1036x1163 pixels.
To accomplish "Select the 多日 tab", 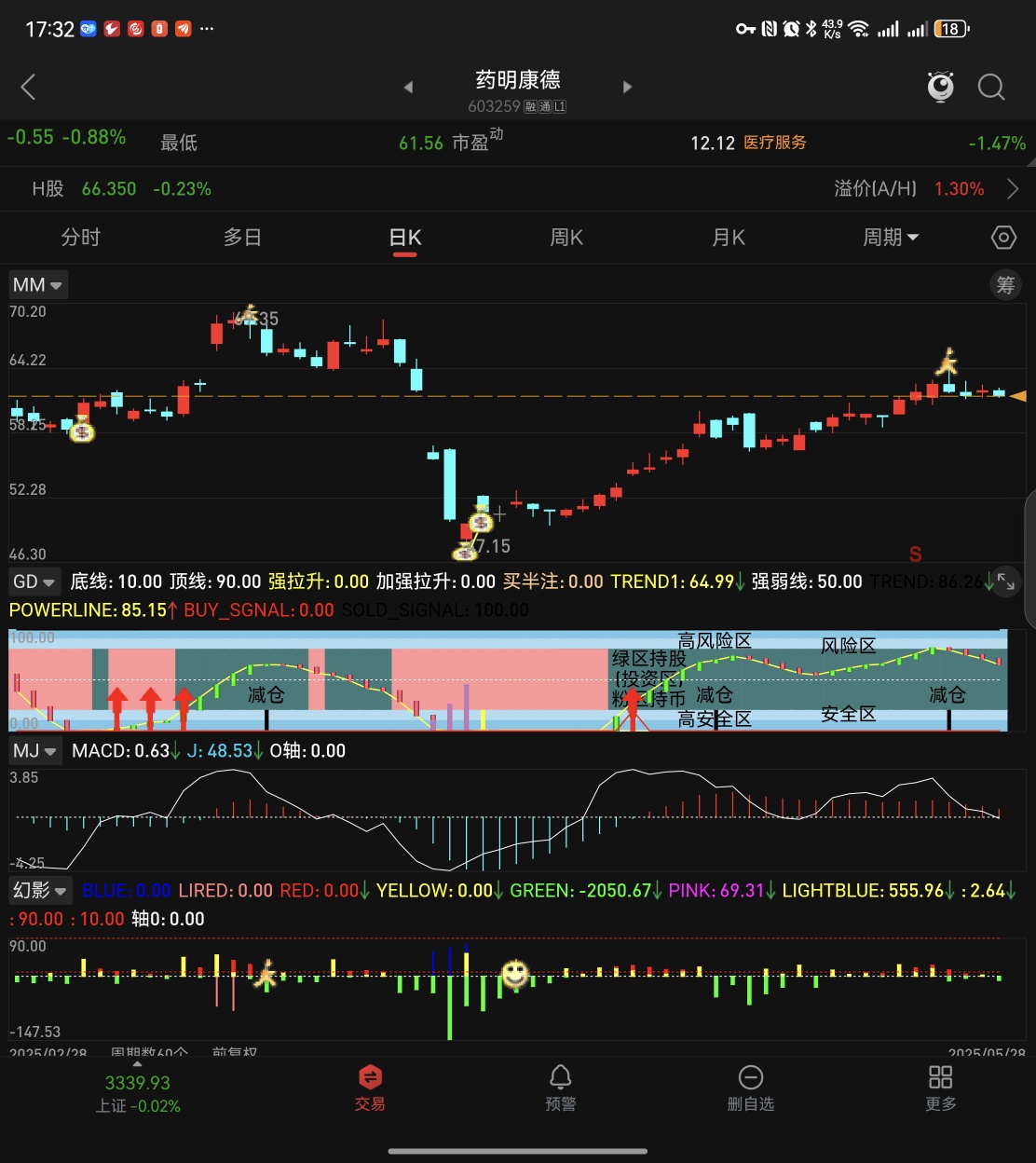I will pyautogui.click(x=242, y=238).
